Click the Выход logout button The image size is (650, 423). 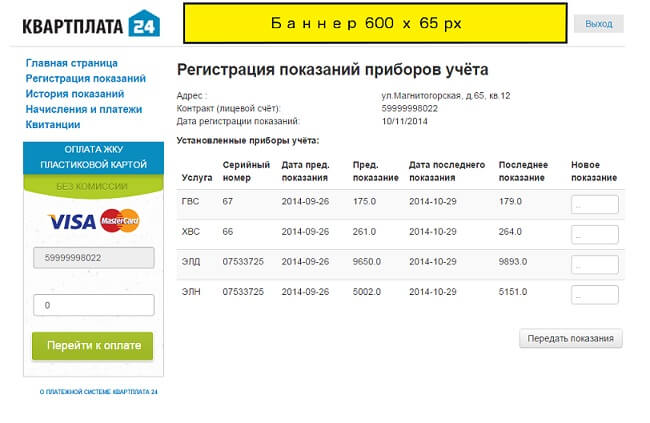click(x=599, y=24)
